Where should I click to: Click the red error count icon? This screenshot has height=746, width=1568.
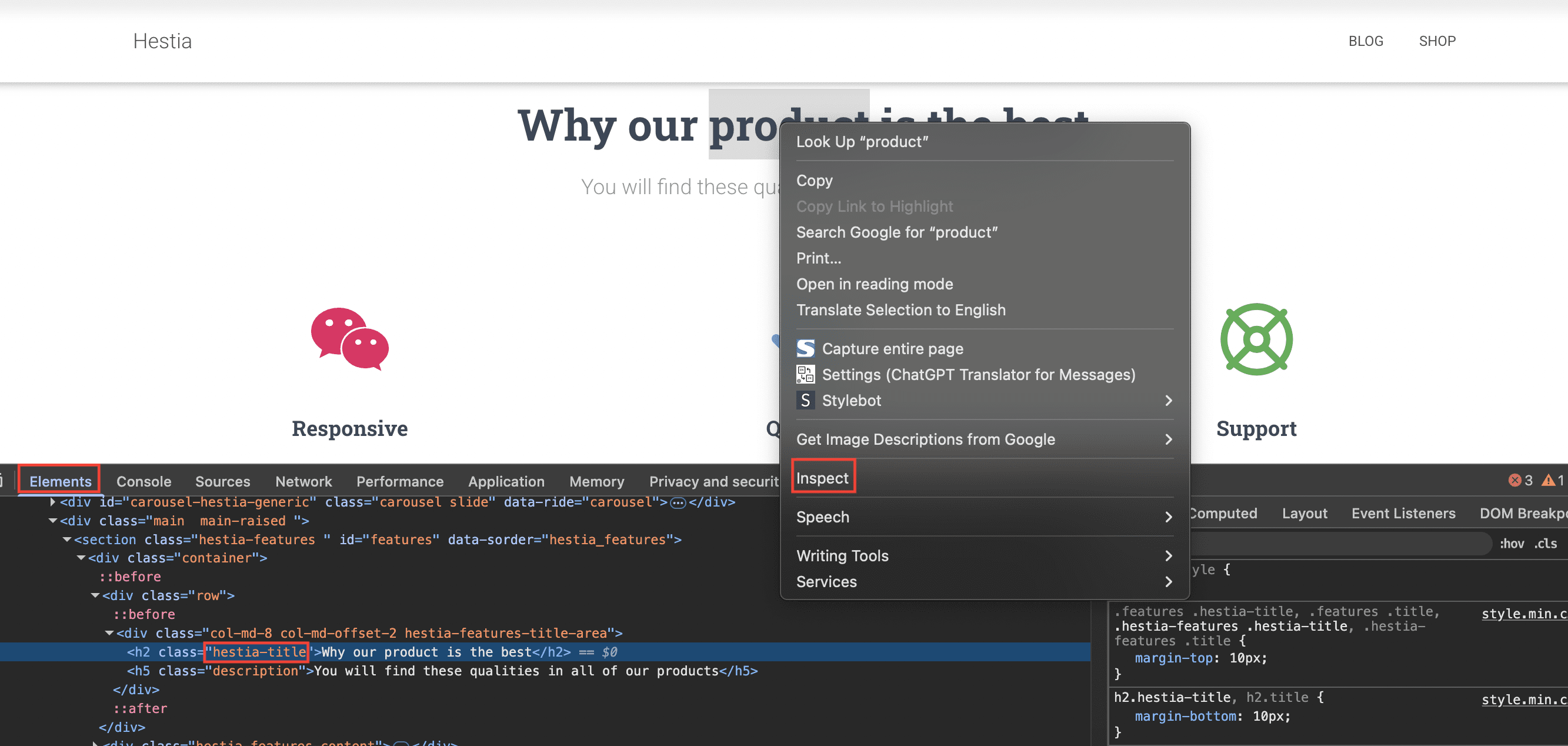click(x=1514, y=481)
